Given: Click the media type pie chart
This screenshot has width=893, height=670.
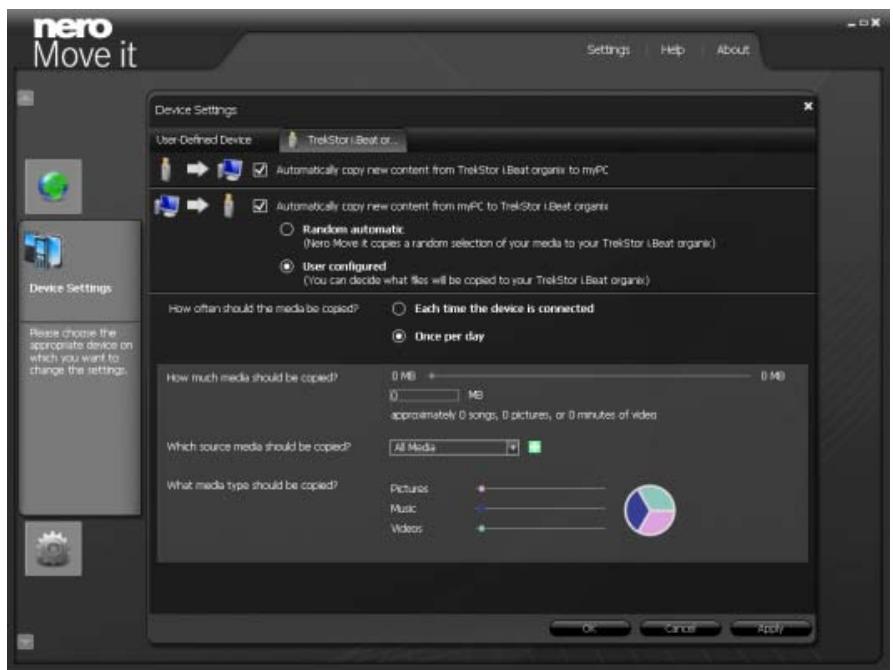Looking at the screenshot, I should tap(650, 510).
